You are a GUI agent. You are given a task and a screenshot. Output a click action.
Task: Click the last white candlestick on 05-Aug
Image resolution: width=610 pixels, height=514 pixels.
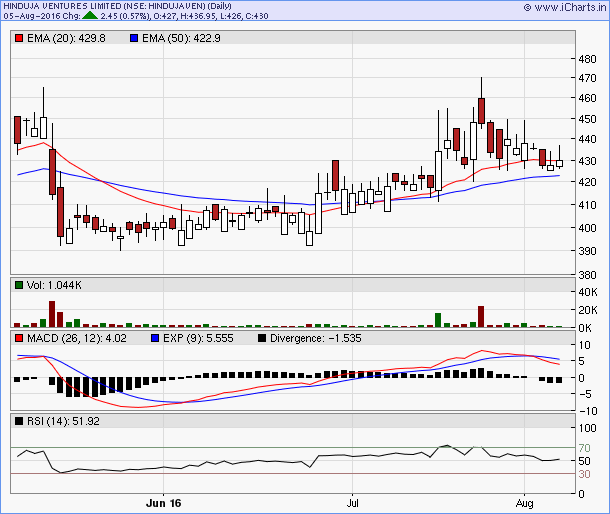[x=559, y=163]
